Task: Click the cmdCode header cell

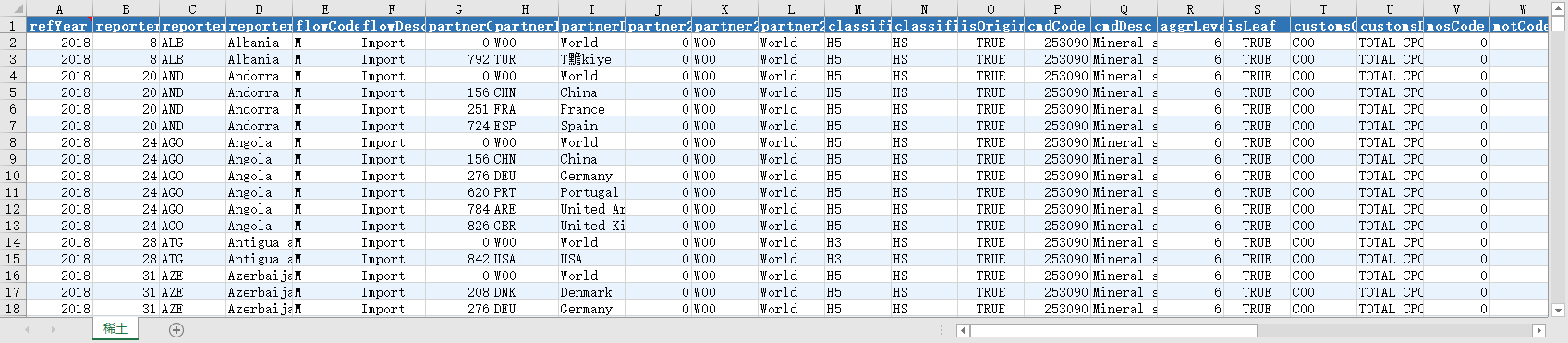Action: (x=1057, y=26)
